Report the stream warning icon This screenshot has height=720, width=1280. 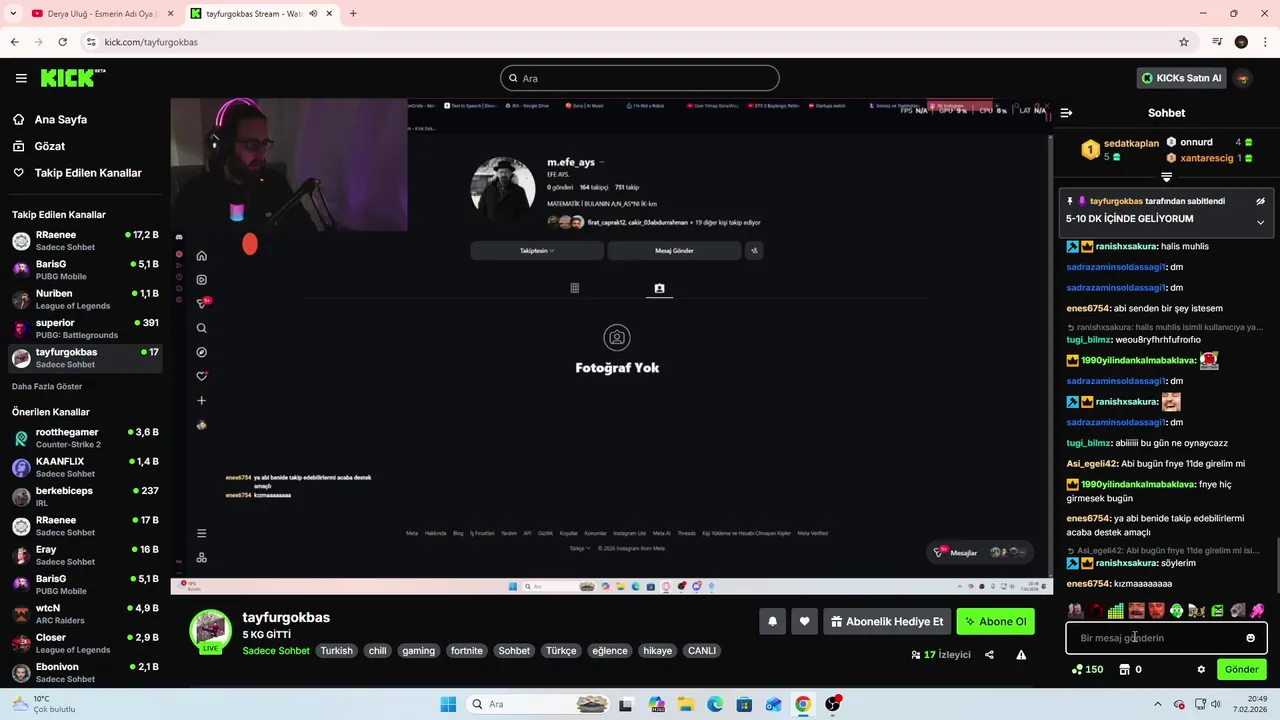(1021, 655)
